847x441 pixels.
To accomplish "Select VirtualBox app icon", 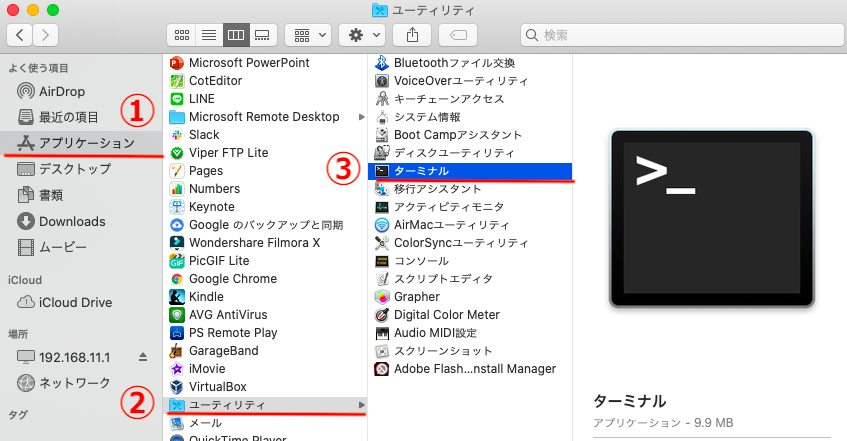I will point(177,386).
